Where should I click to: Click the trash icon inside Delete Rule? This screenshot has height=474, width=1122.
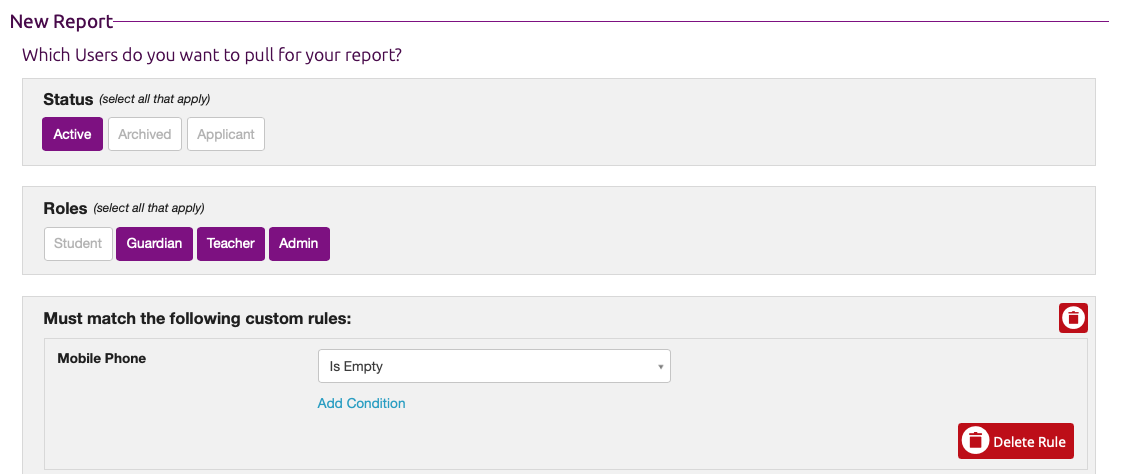(975, 441)
